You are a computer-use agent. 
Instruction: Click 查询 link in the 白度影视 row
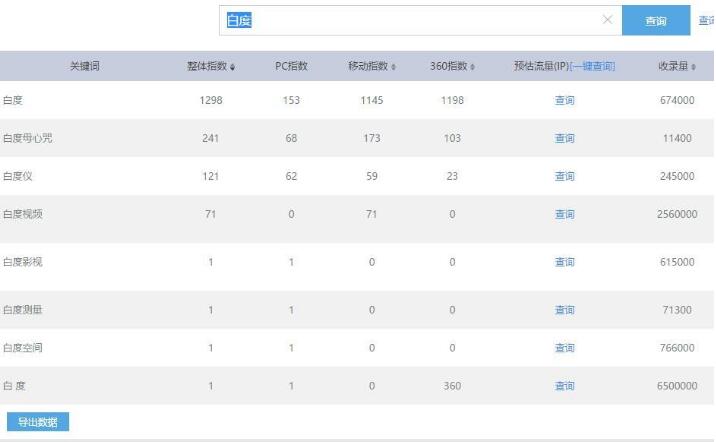pos(564,262)
